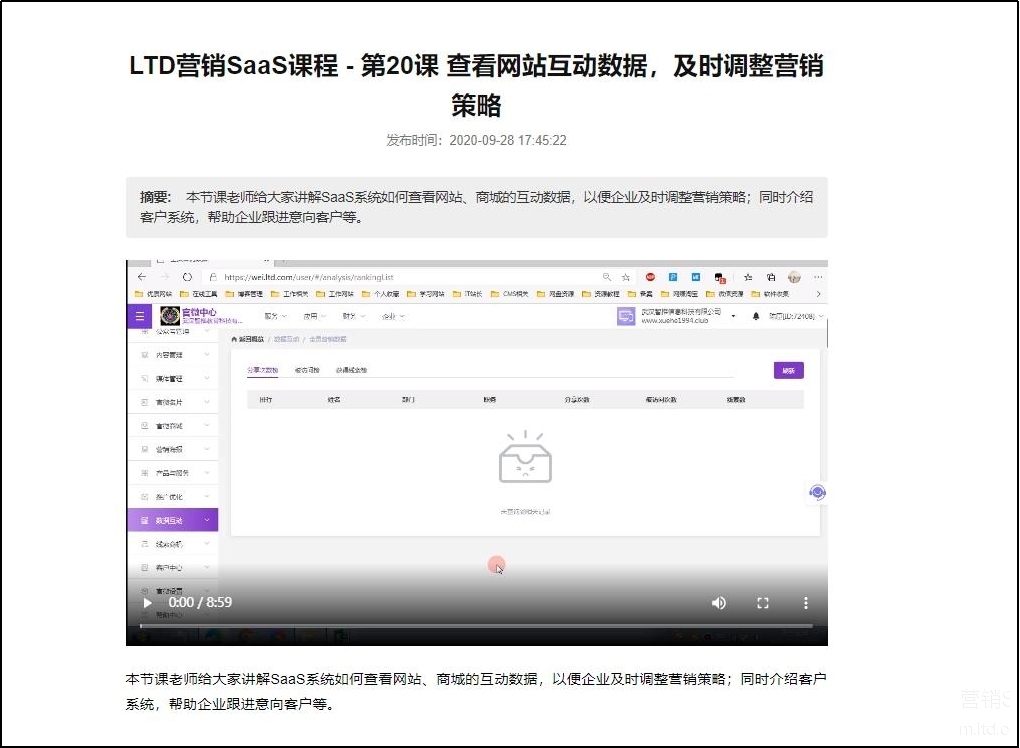The width and height of the screenshot is (1020, 748).
Task: Enter fullscreen video mode
Action: (762, 603)
